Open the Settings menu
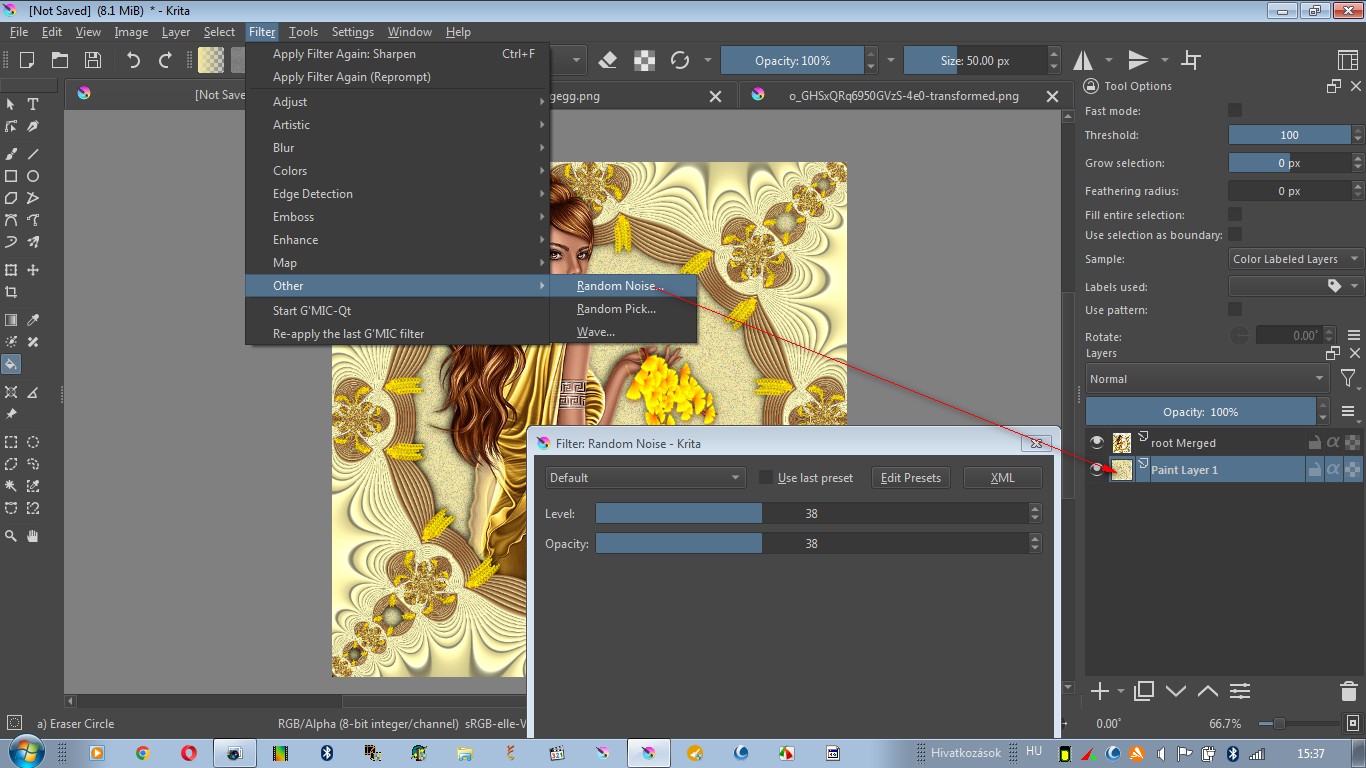 pos(353,32)
